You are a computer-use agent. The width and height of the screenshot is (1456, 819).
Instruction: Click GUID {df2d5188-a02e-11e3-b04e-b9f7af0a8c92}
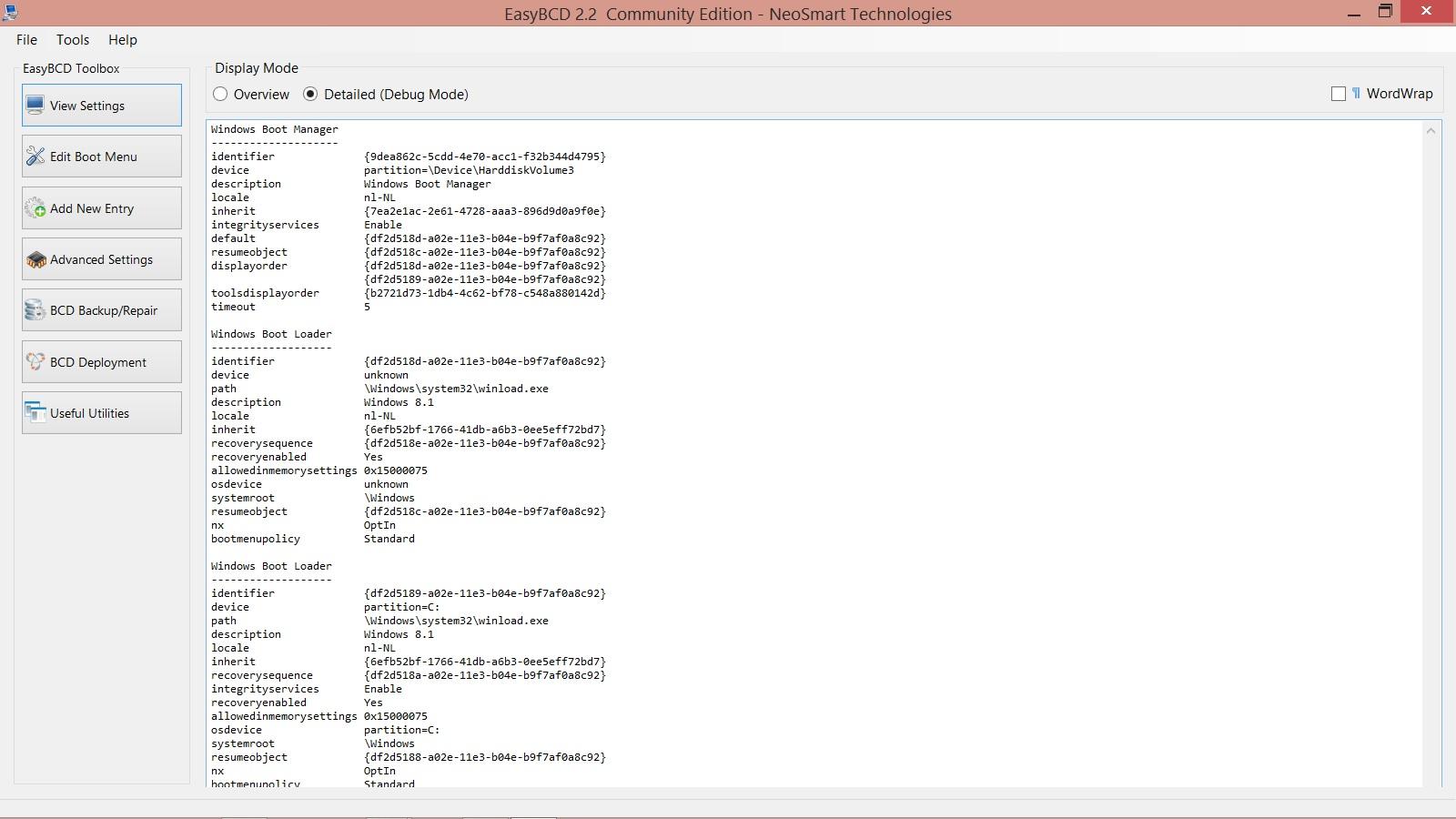485,757
